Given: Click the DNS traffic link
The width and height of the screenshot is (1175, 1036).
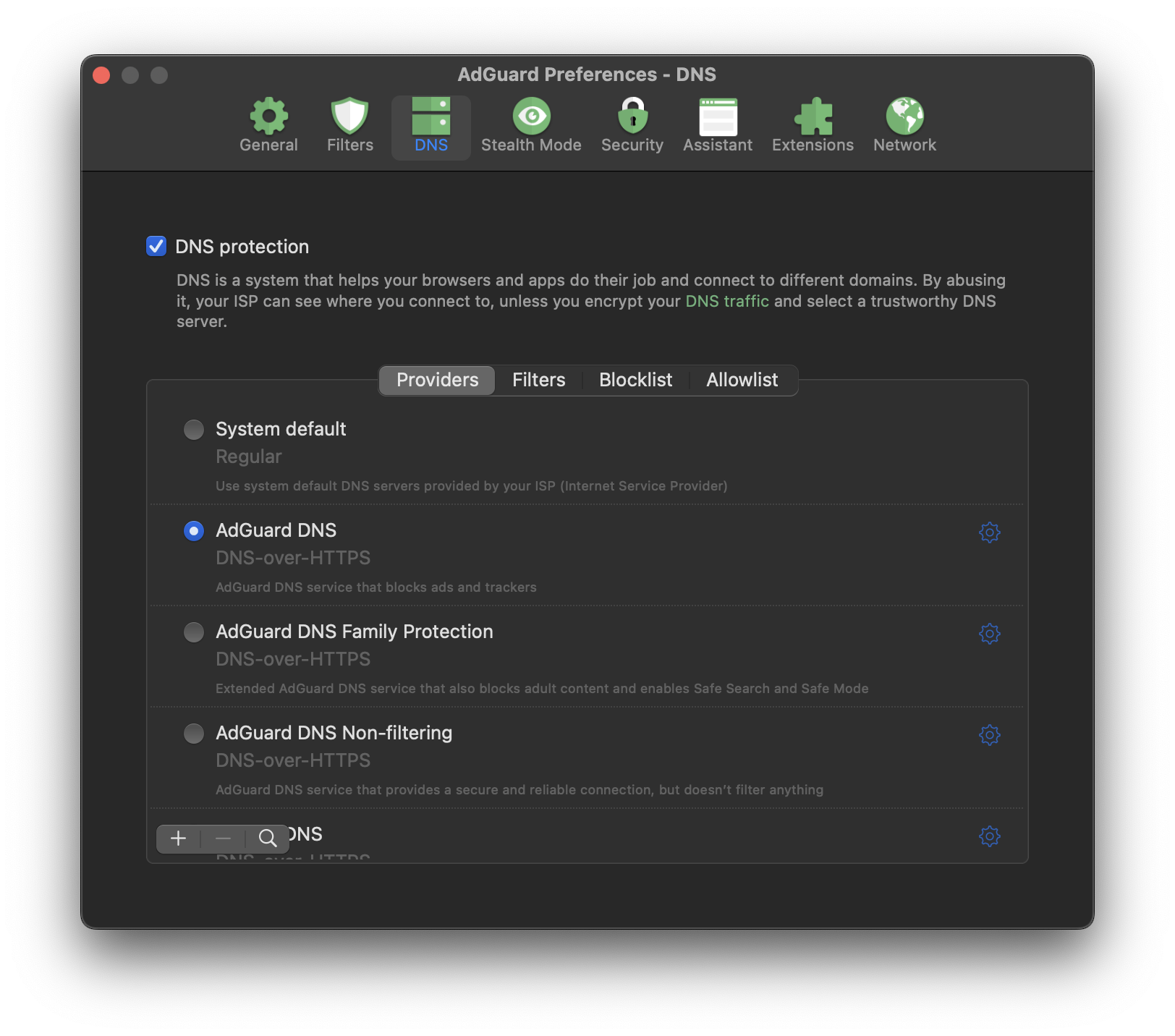Looking at the screenshot, I should (x=726, y=301).
